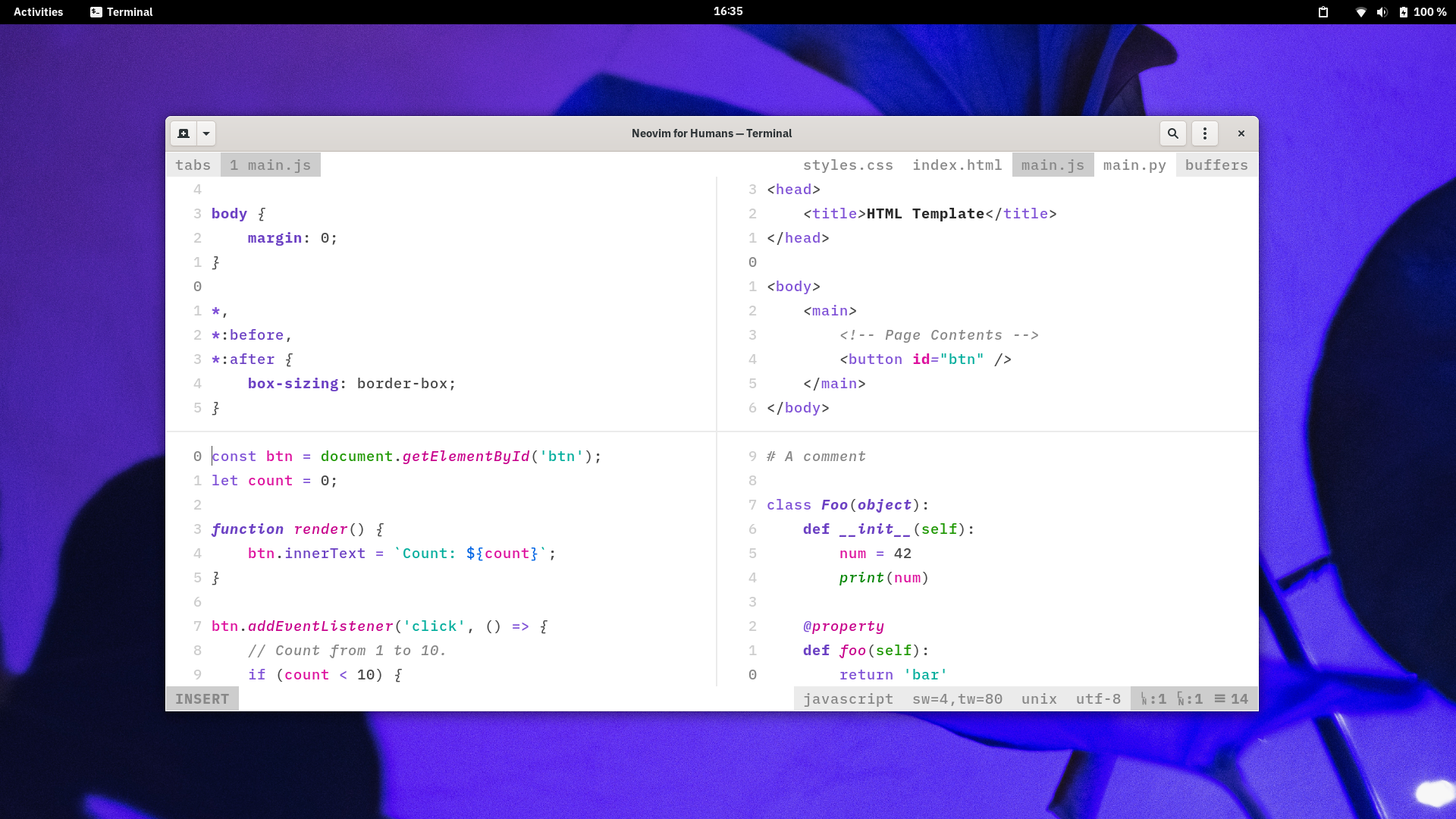
Task: Select the main.py buffer tab
Action: tap(1134, 165)
